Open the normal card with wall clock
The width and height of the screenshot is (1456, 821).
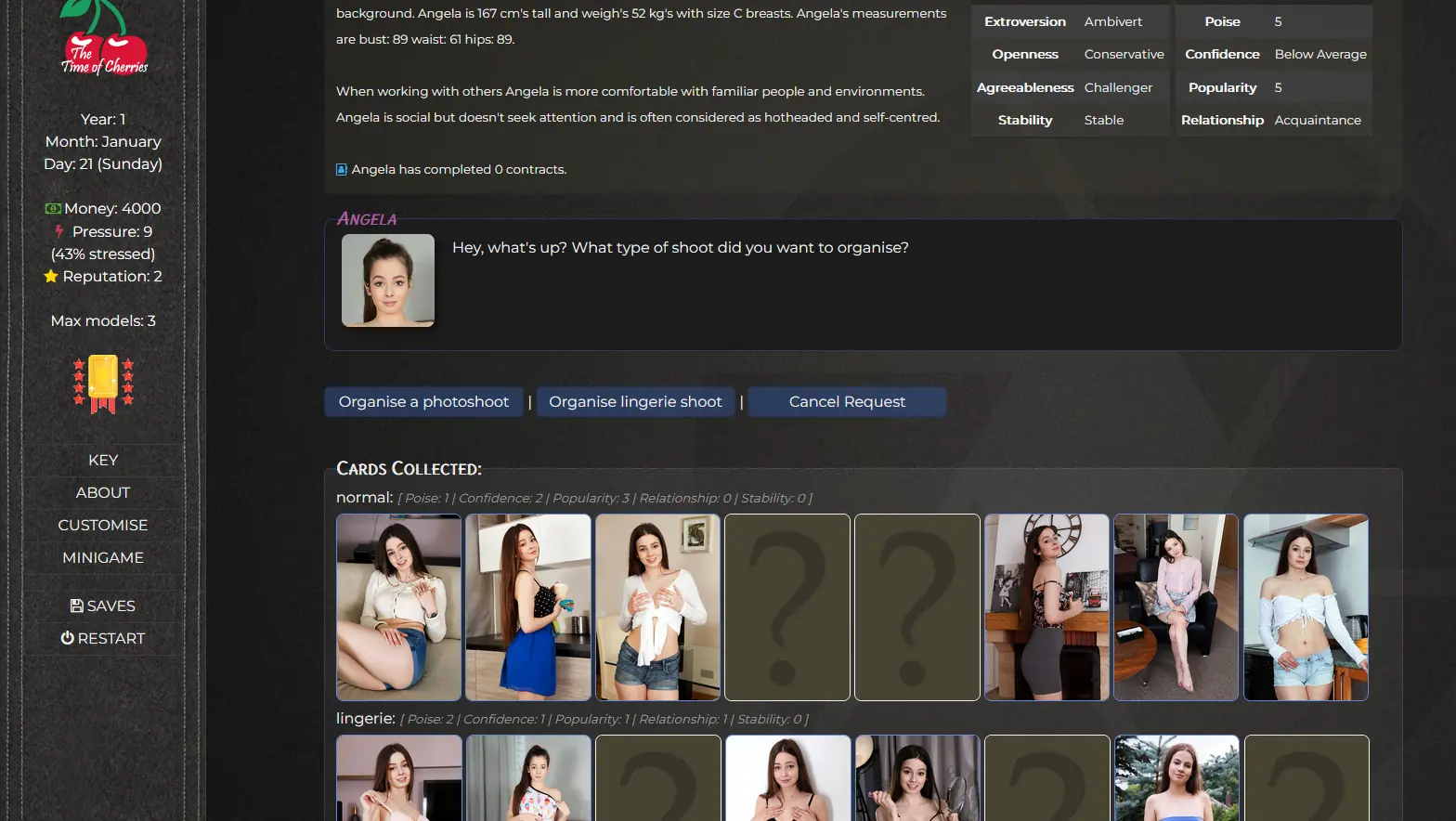1046,606
